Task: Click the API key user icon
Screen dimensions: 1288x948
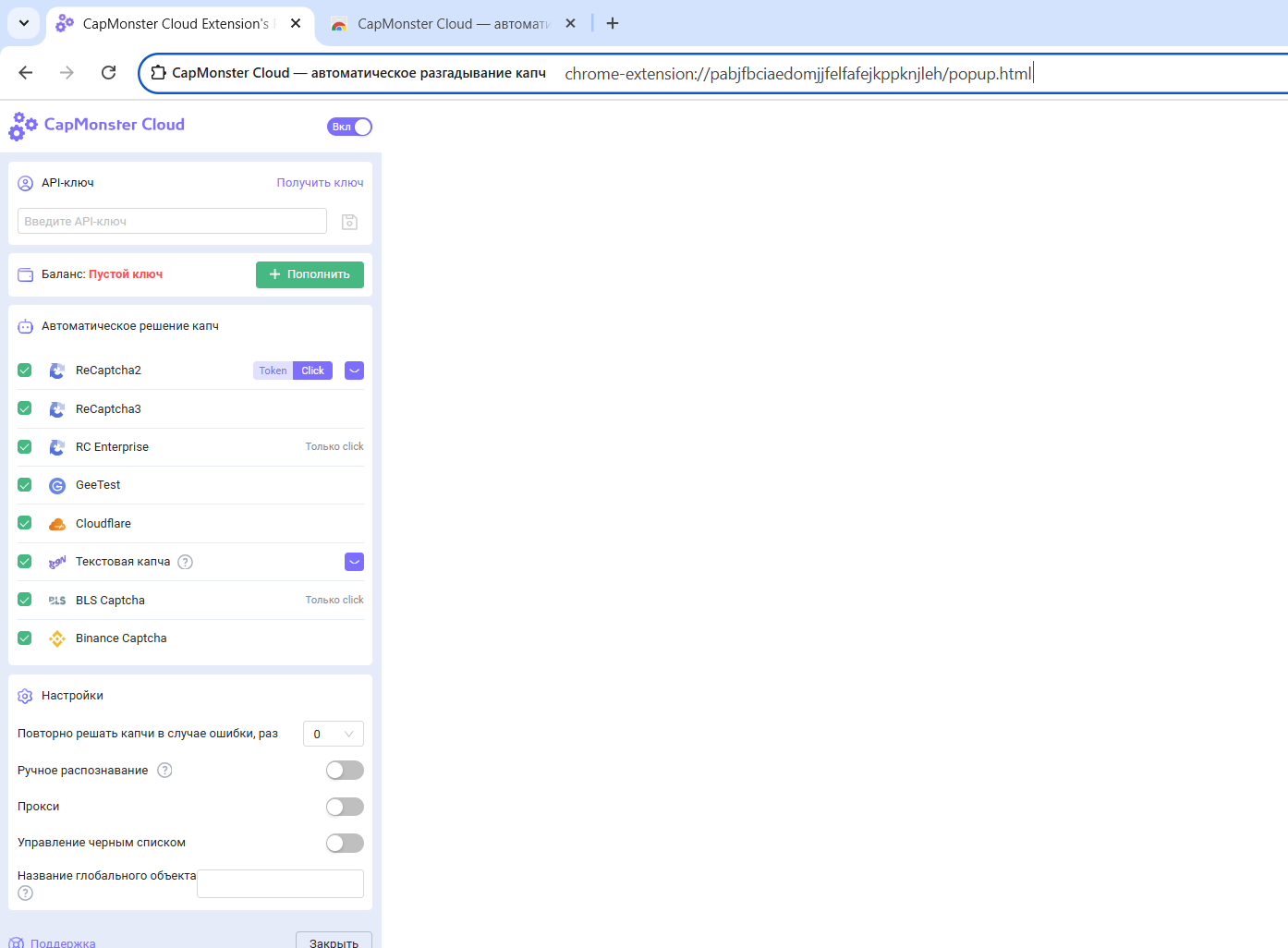Action: (x=26, y=183)
